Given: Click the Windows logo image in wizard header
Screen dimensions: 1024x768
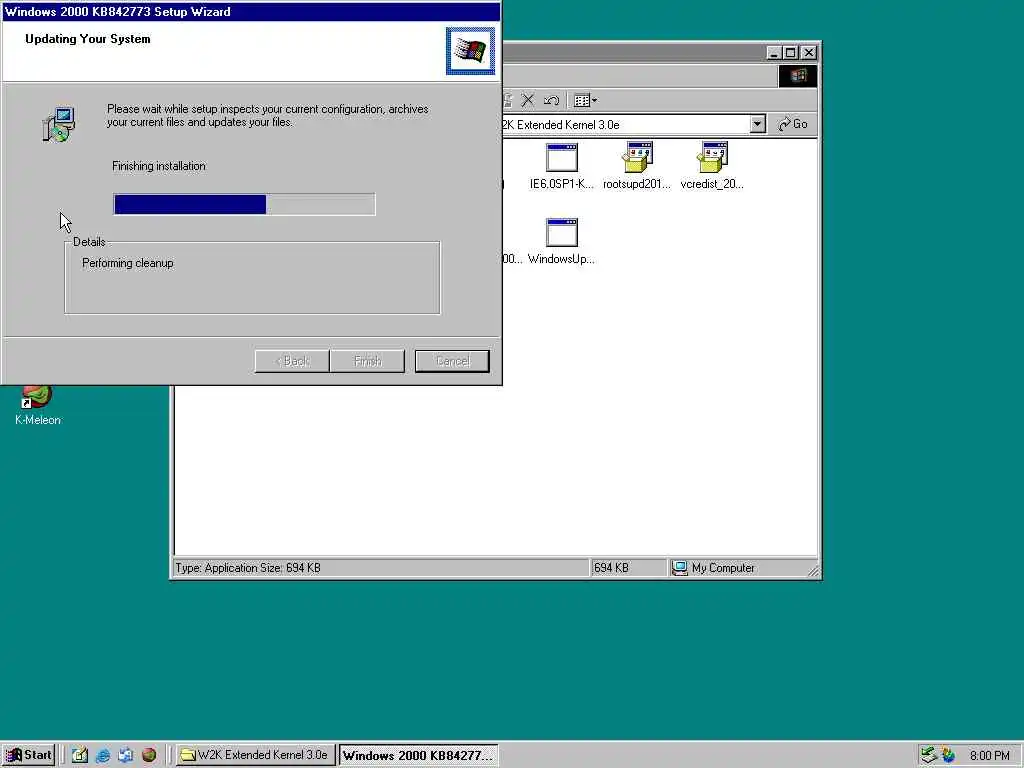Looking at the screenshot, I should point(470,51).
